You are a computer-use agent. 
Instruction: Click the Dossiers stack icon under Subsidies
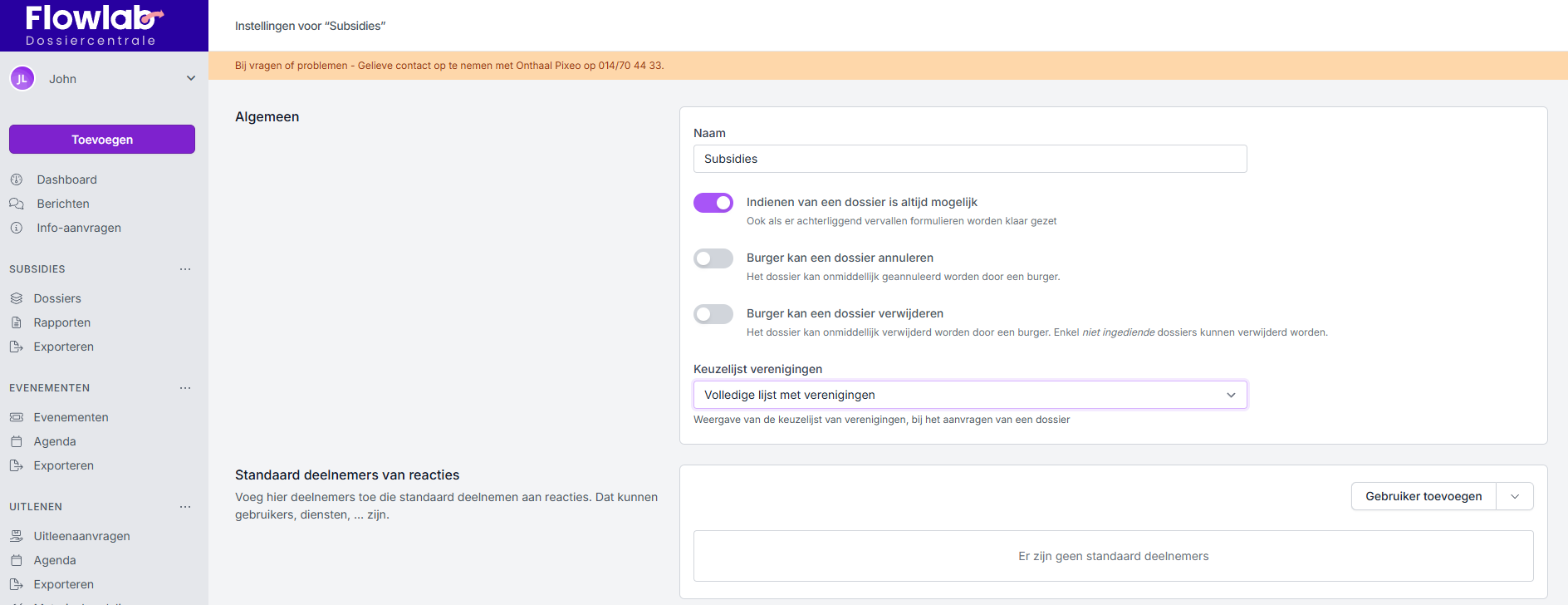pos(17,298)
